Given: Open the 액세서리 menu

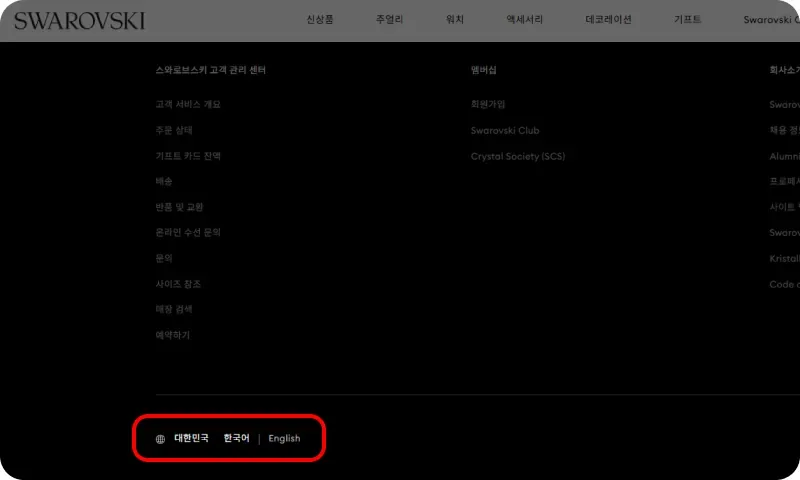Looking at the screenshot, I should tap(524, 19).
